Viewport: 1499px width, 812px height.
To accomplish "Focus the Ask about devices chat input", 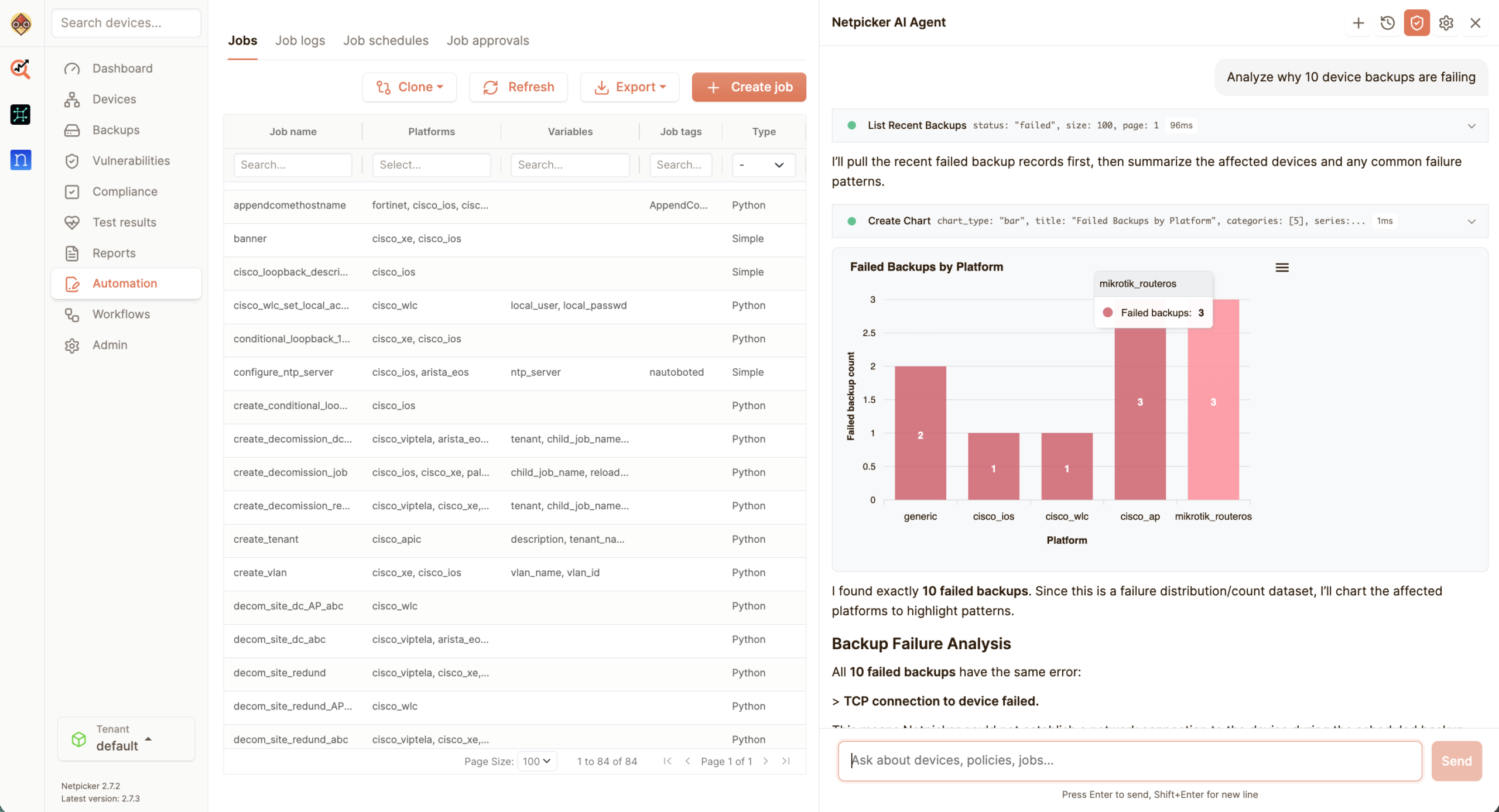I will click(1130, 761).
